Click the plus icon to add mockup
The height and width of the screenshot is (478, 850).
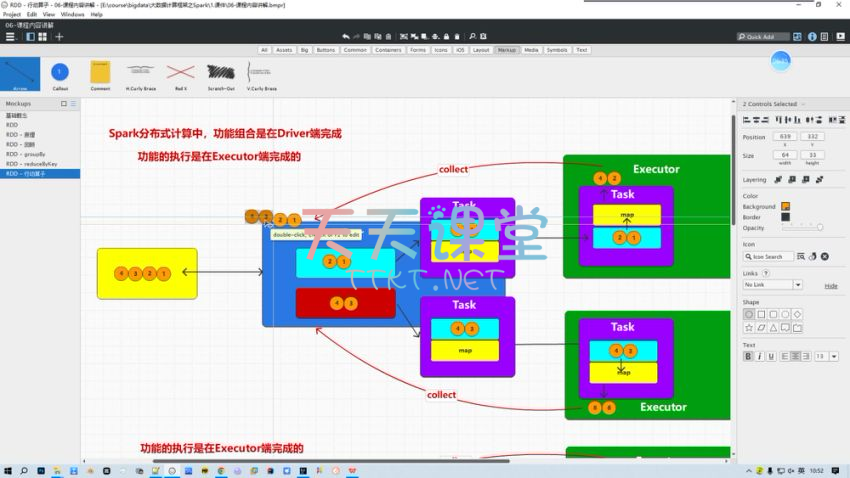pos(59,37)
